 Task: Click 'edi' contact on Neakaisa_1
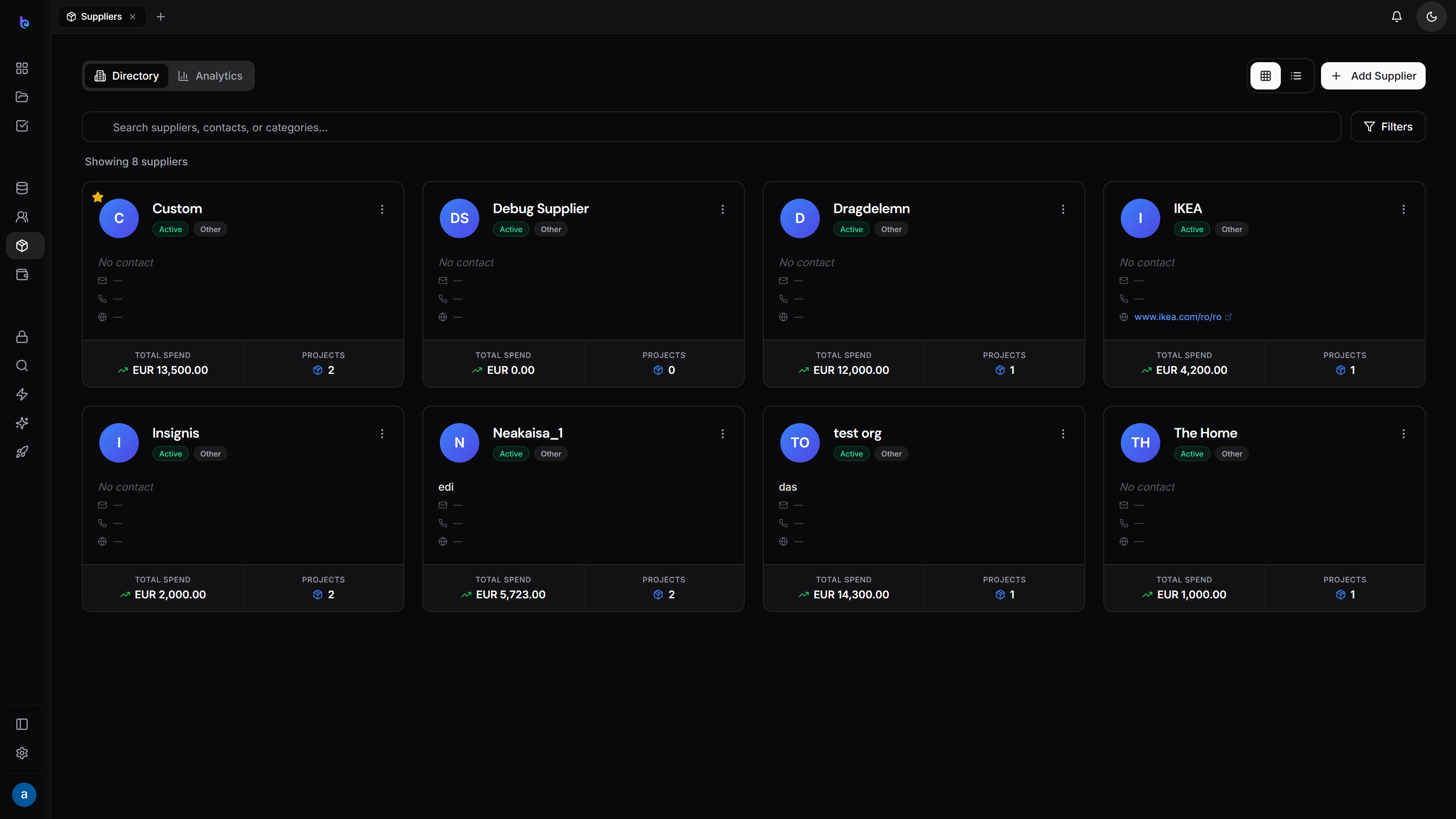[446, 487]
